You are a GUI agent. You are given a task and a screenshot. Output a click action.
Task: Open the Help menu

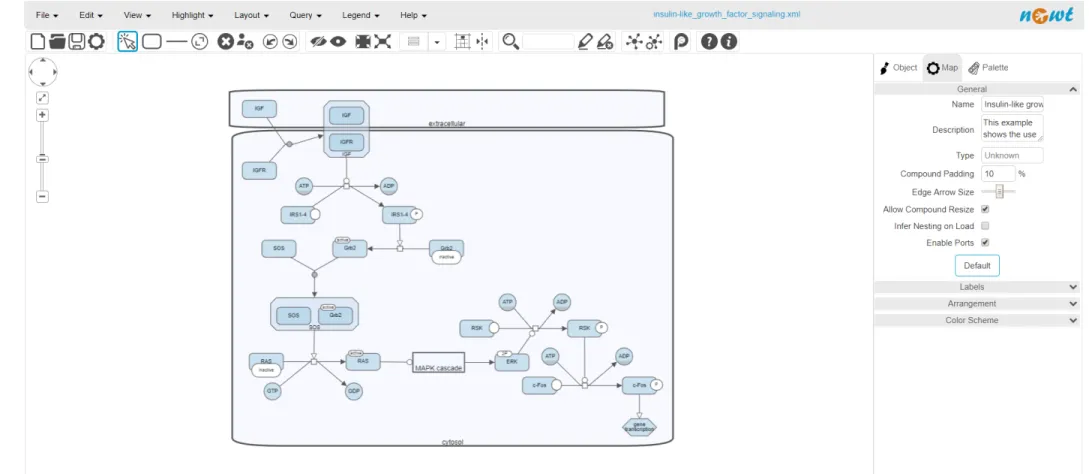413,15
